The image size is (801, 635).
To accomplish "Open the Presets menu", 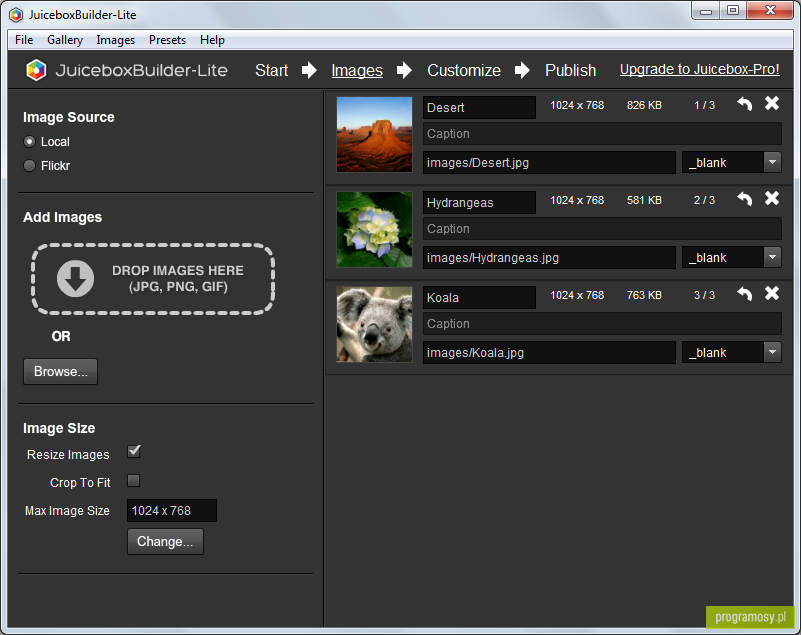I will (x=167, y=40).
